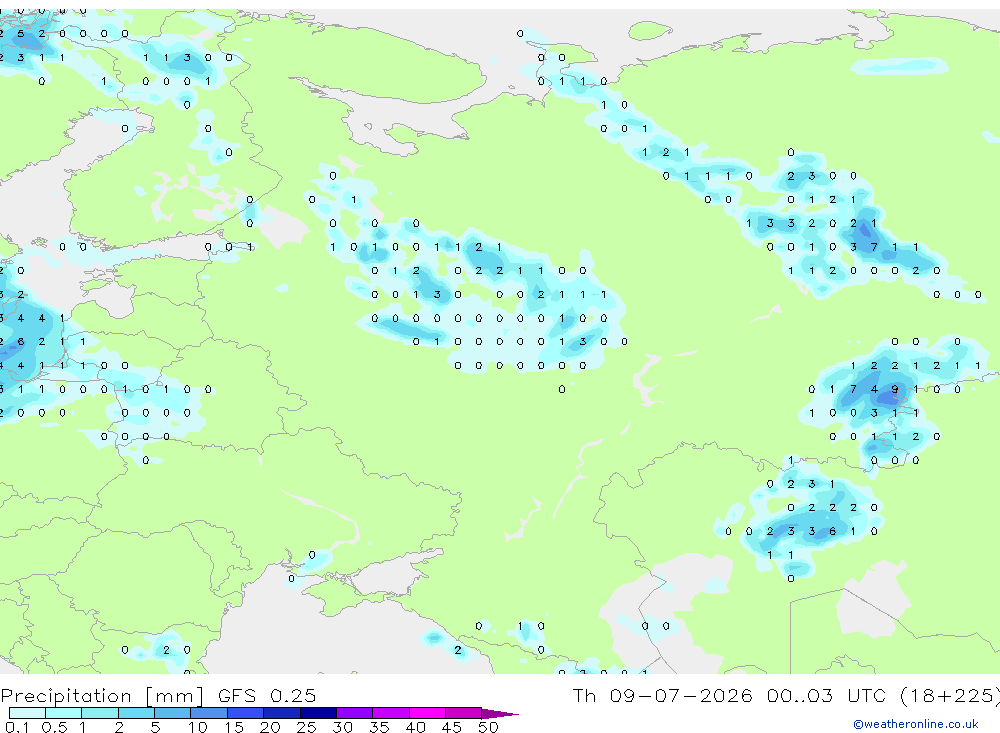Click the 1–2 mm legend color segment
1000x733 pixels.
pyautogui.click(x=100, y=713)
